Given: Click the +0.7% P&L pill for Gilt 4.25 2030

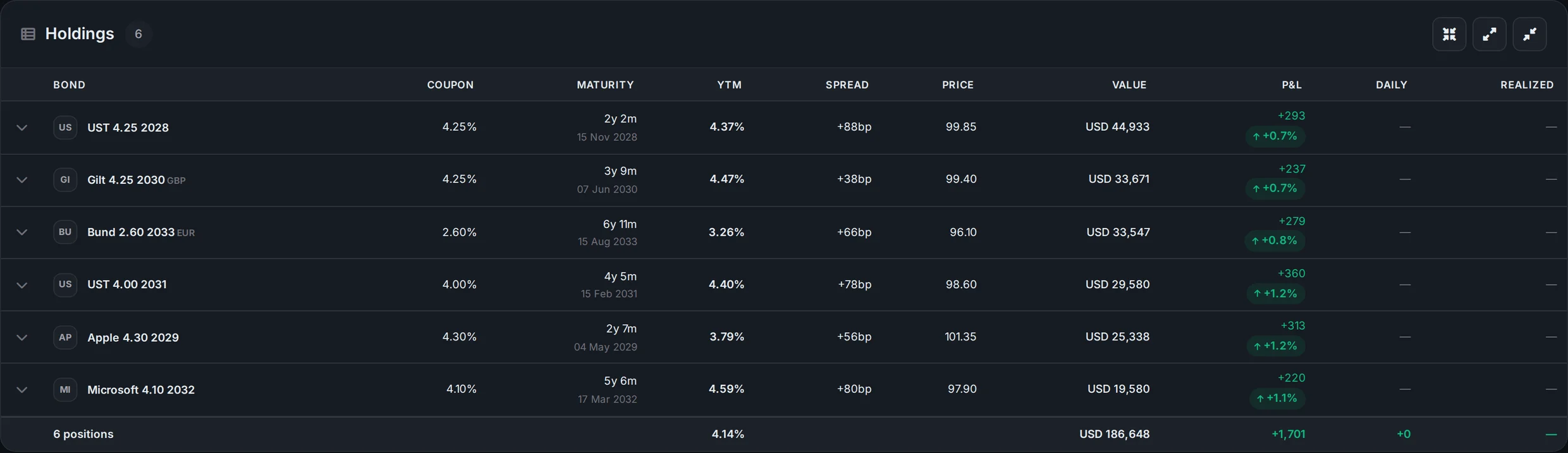Looking at the screenshot, I should [x=1275, y=188].
